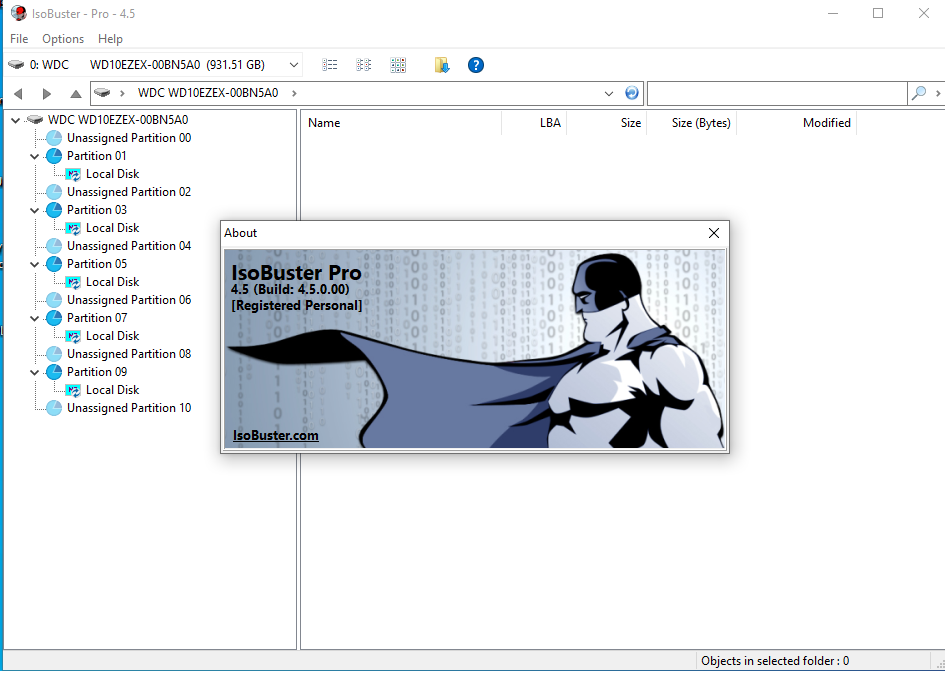Image resolution: width=948 pixels, height=674 pixels.
Task: Click the refresh icon in address bar
Action: 631,92
